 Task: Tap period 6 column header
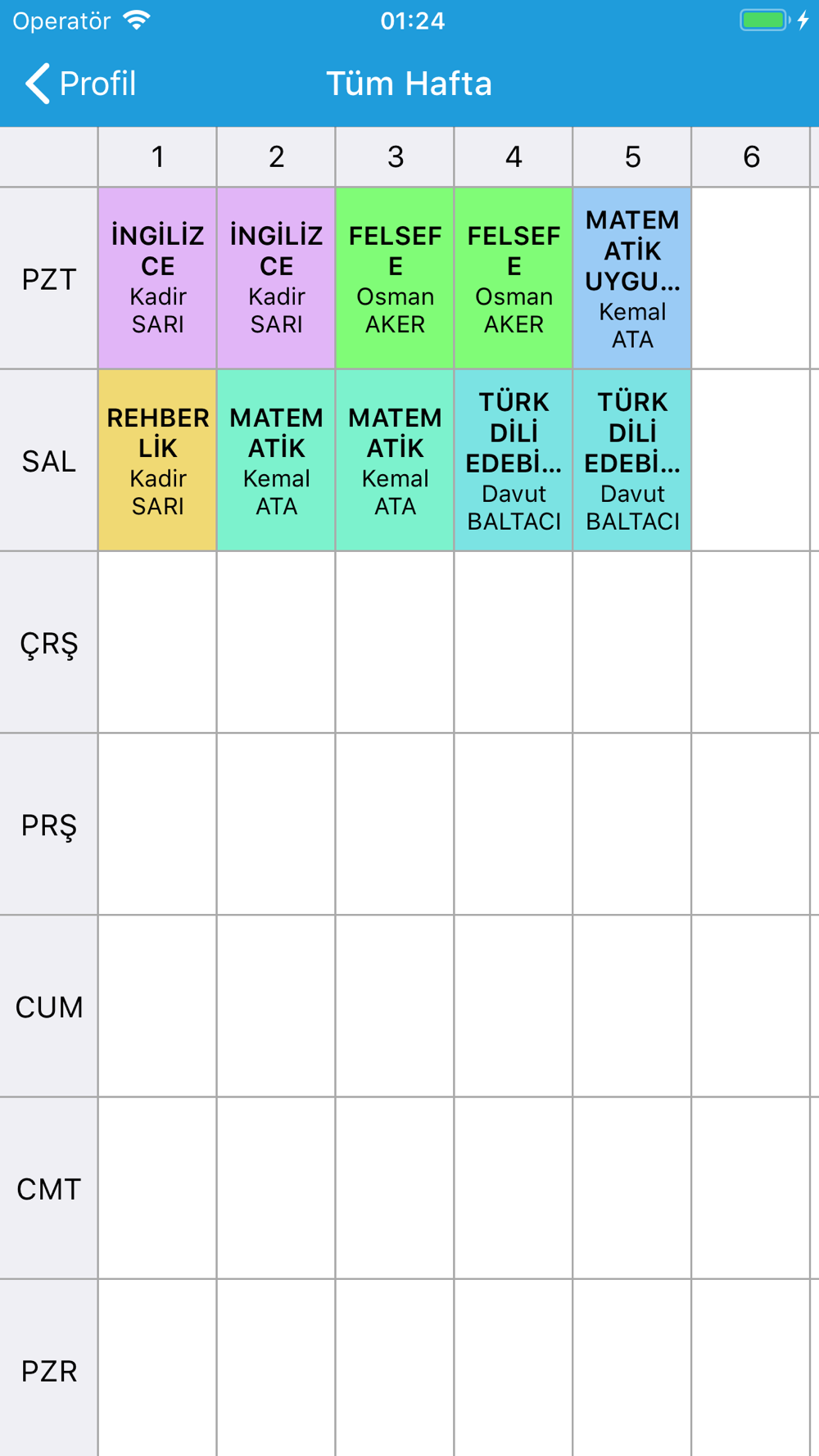751,156
